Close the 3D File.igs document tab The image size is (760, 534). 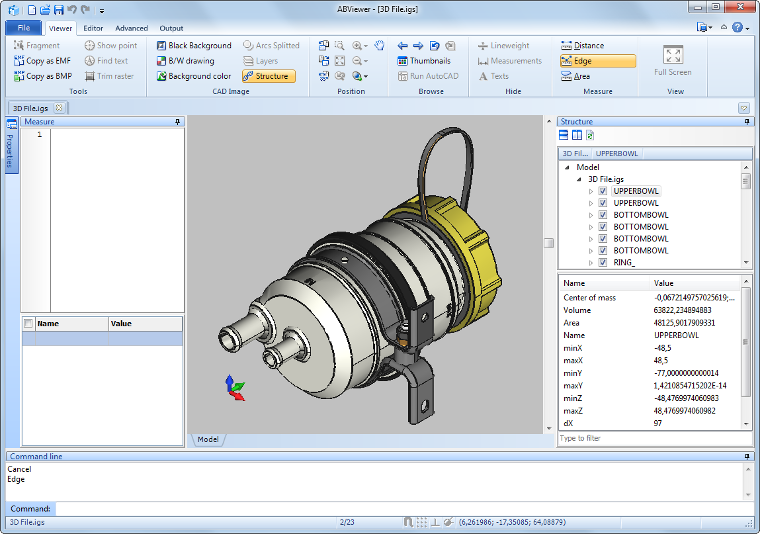[x=59, y=108]
